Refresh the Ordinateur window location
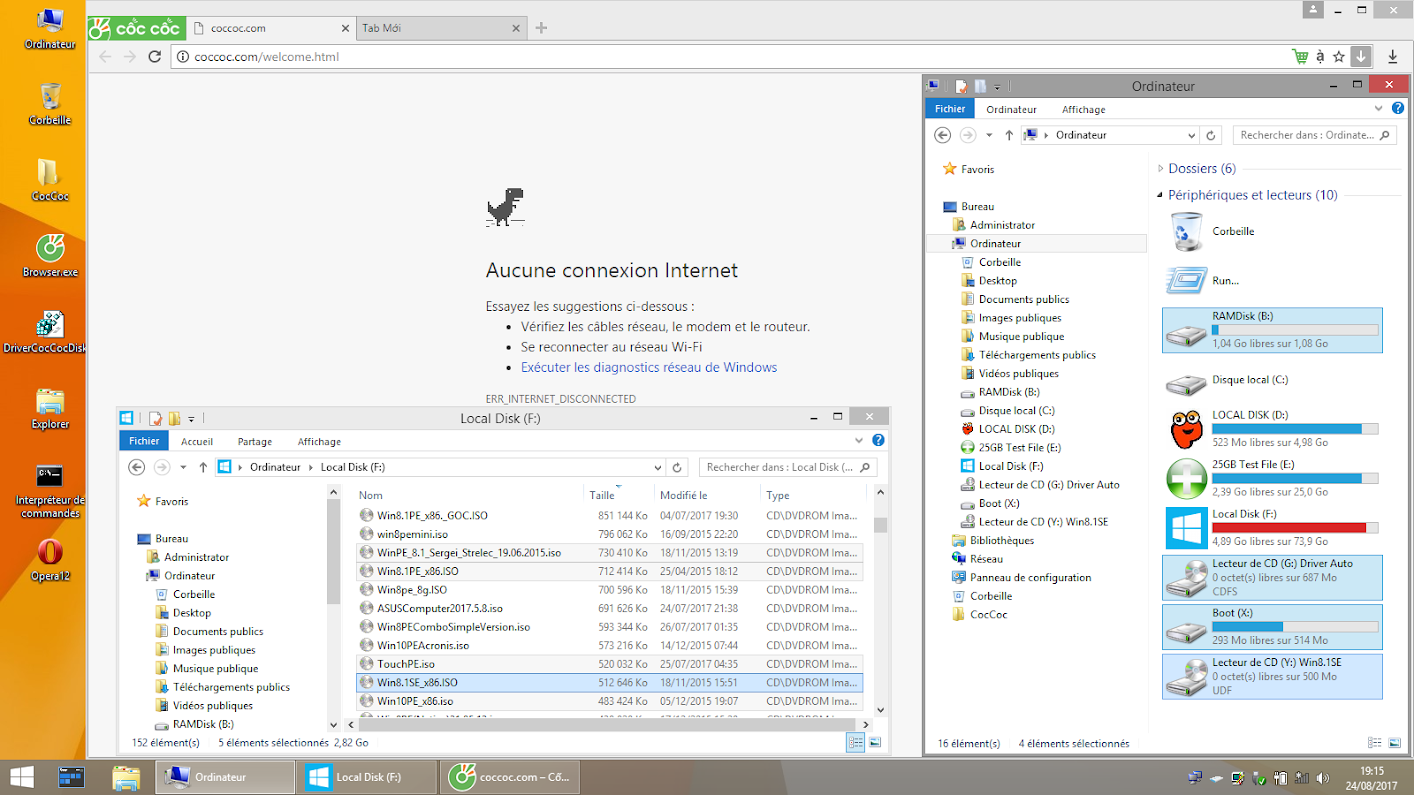 [x=1211, y=135]
